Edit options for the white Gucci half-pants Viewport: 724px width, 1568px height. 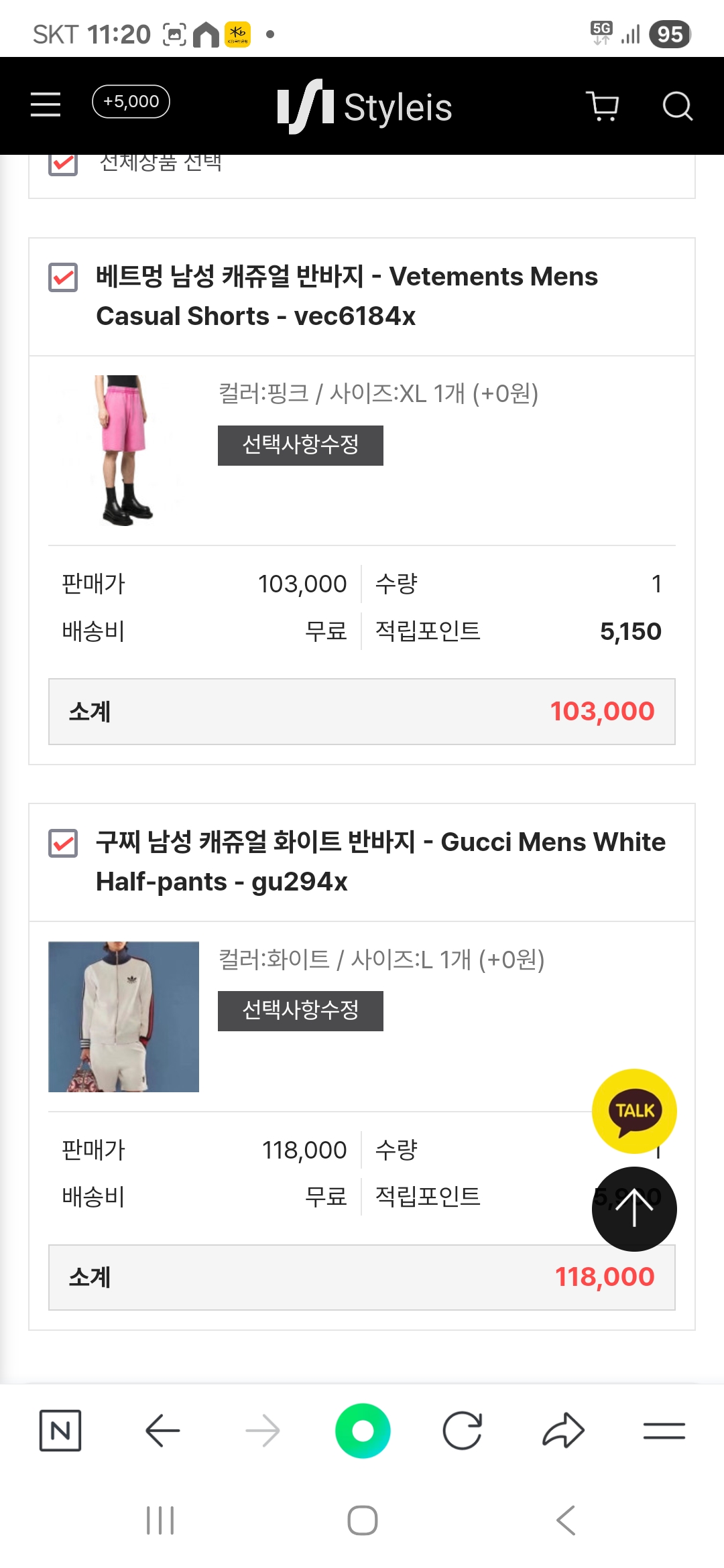(x=300, y=1010)
